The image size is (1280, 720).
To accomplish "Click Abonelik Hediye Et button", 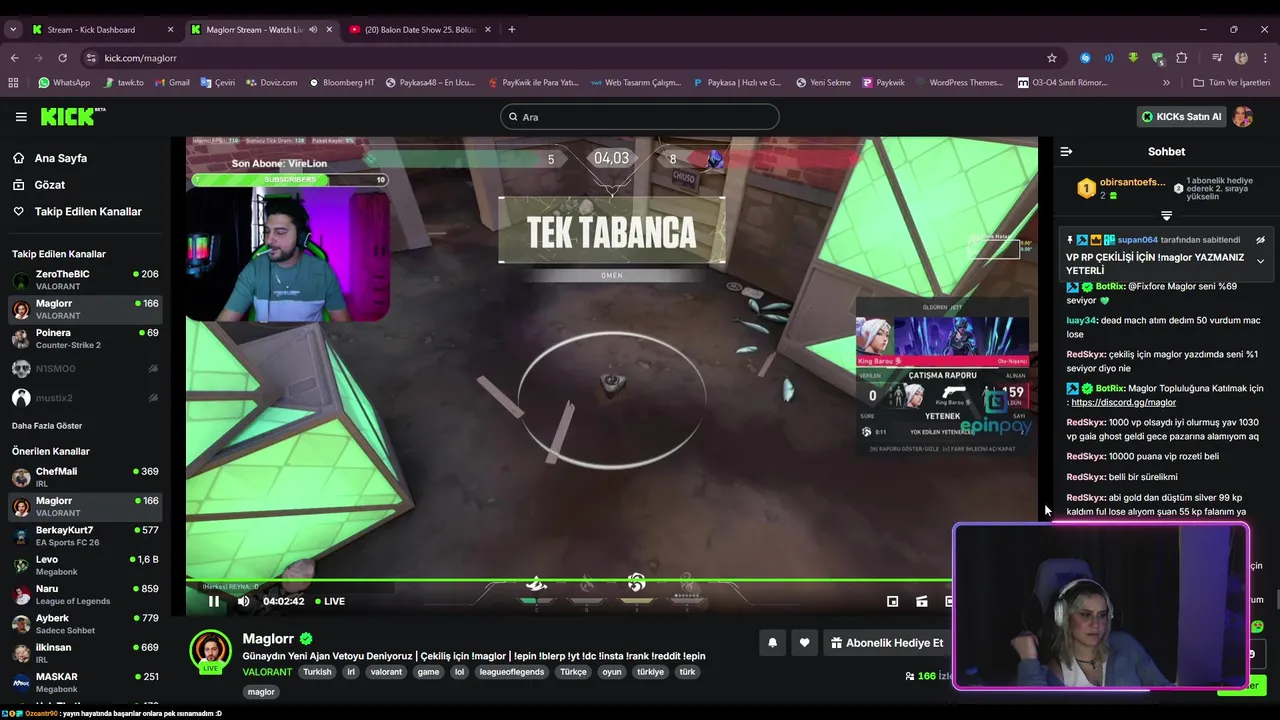I will tap(886, 643).
